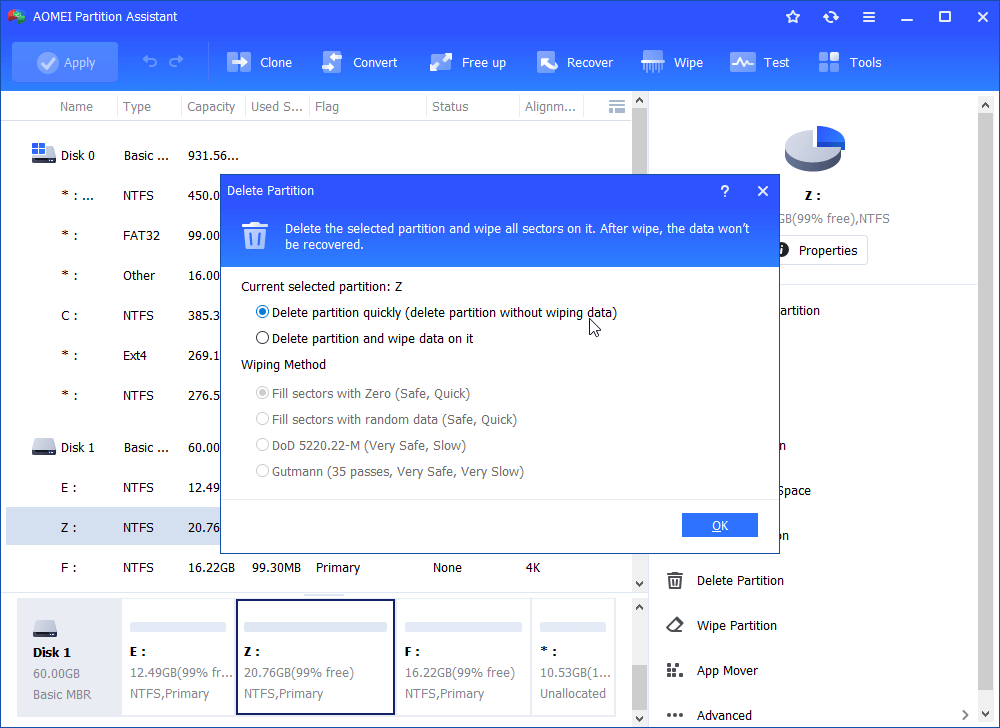Select the Other type partition row

(114, 275)
